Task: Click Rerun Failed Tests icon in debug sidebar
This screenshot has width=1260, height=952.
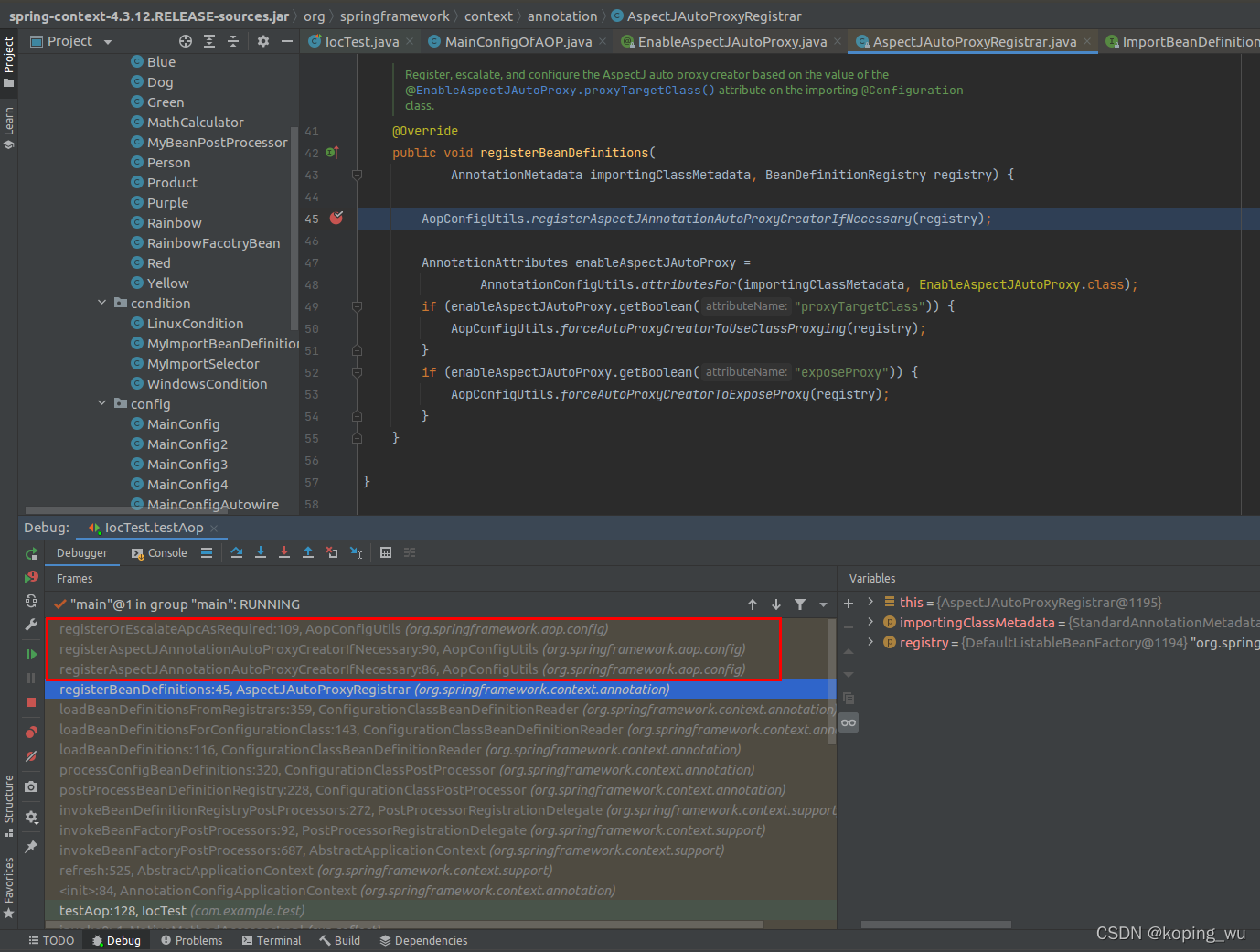Action: [x=31, y=577]
